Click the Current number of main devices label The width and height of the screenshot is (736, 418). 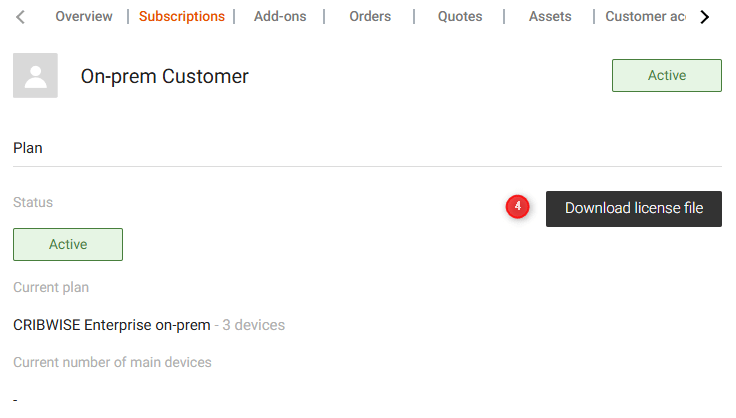(112, 362)
